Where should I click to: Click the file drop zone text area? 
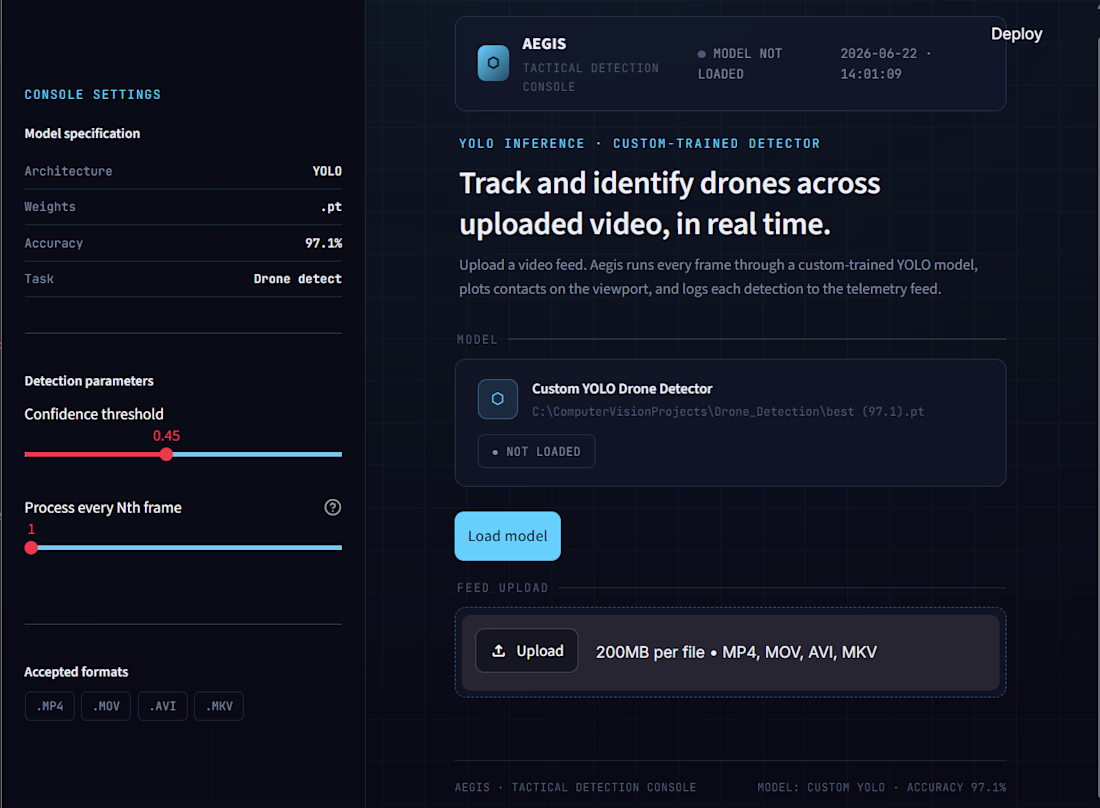[x=736, y=652]
